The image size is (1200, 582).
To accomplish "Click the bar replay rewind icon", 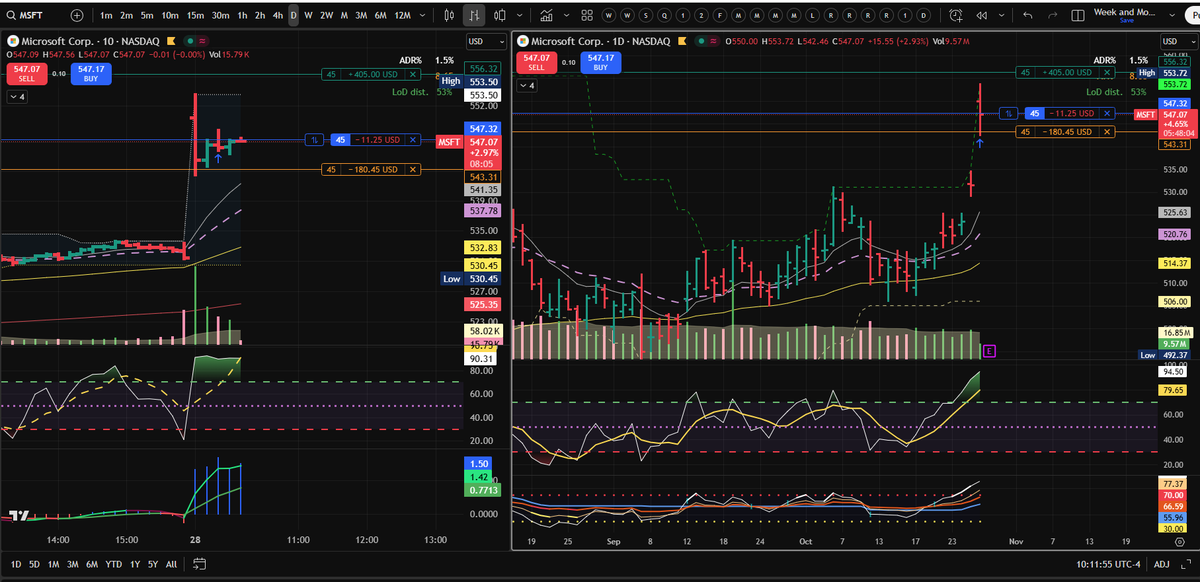I will (x=982, y=14).
